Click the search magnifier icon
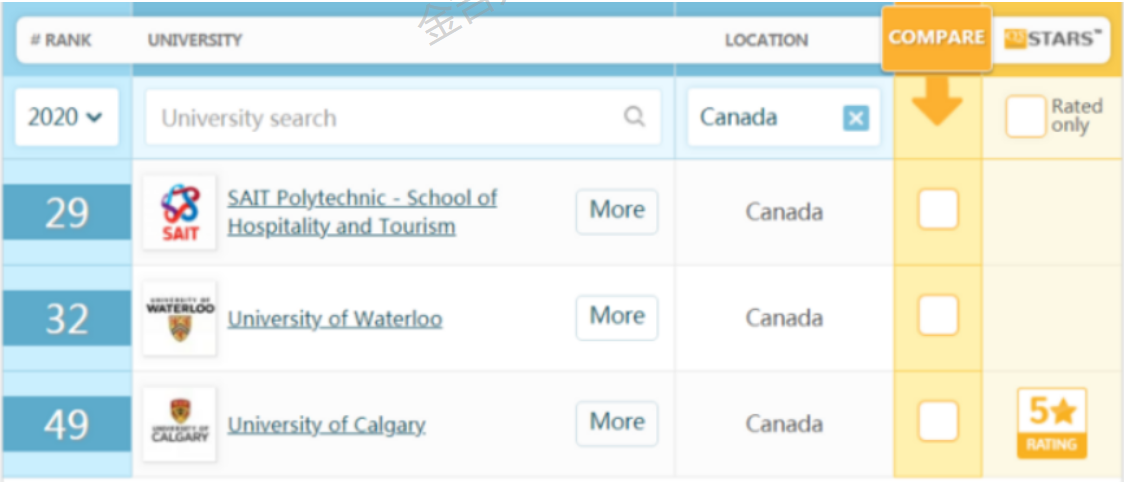Image resolution: width=1124 pixels, height=482 pixels. click(634, 117)
